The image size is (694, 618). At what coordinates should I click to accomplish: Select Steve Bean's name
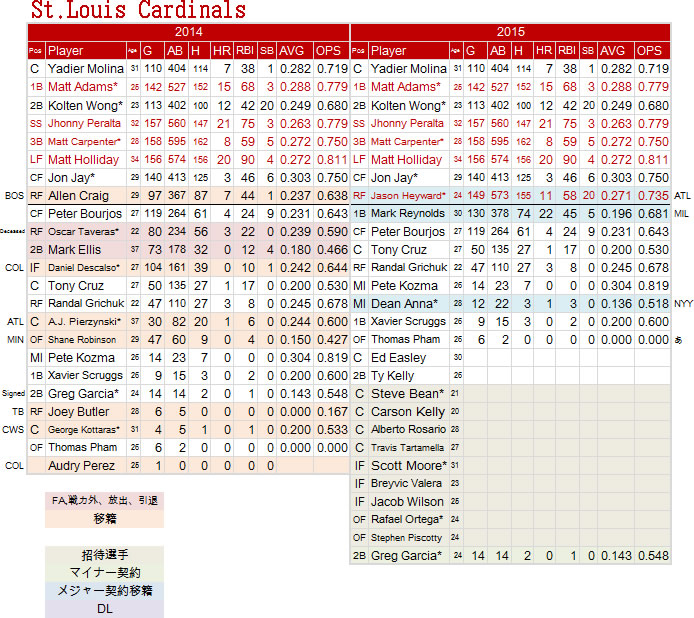click(407, 394)
